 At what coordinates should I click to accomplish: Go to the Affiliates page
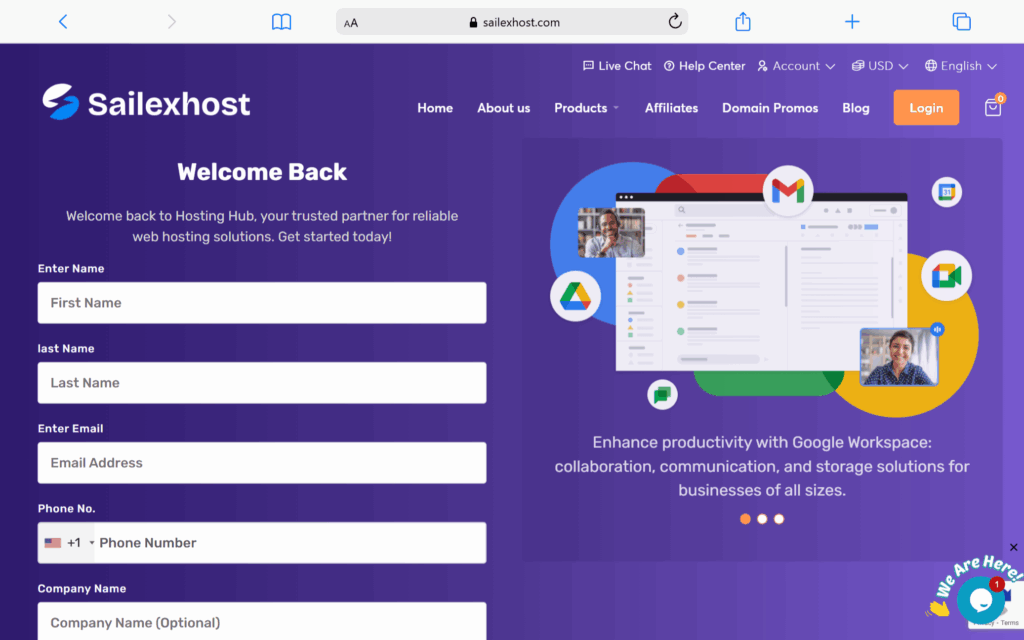coord(671,108)
